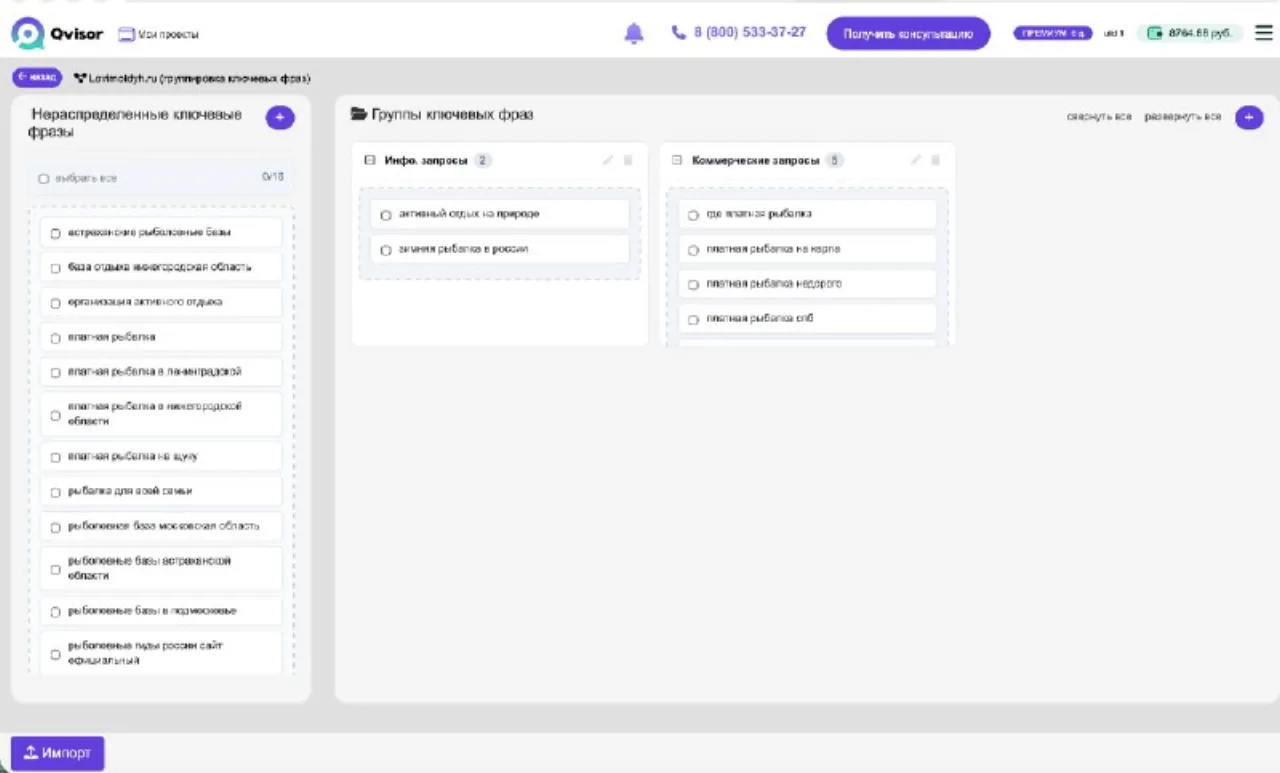Collapse the Коммерческие запросы group
Viewport: 1280px width, 773px height.
(677, 160)
